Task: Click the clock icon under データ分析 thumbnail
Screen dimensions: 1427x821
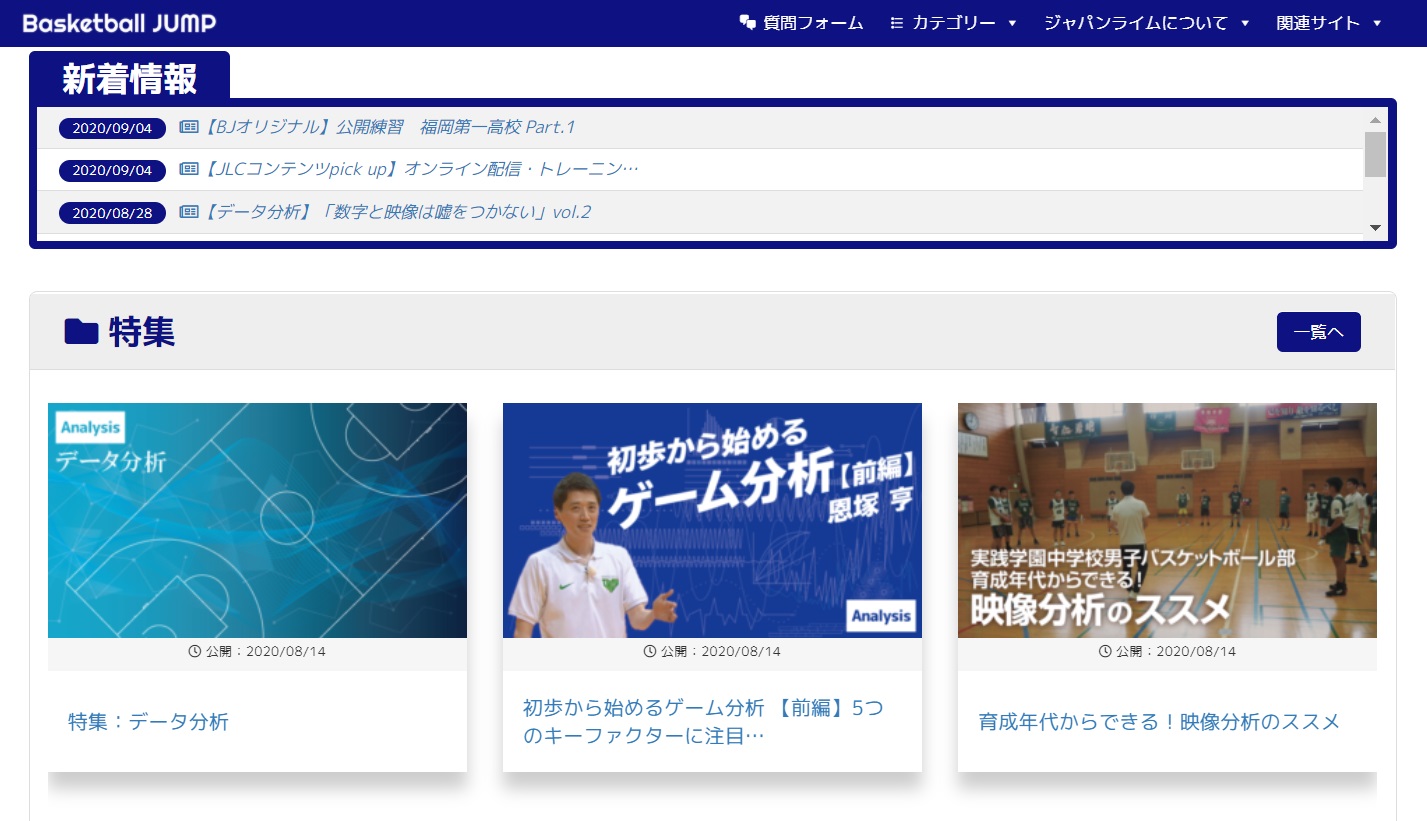Action: click(x=195, y=651)
